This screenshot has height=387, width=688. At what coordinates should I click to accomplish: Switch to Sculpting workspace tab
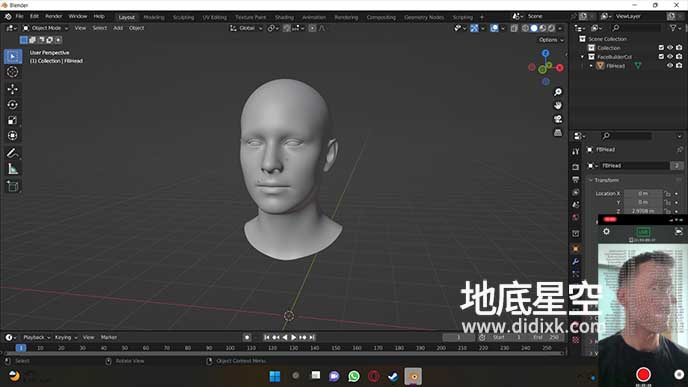(183, 17)
